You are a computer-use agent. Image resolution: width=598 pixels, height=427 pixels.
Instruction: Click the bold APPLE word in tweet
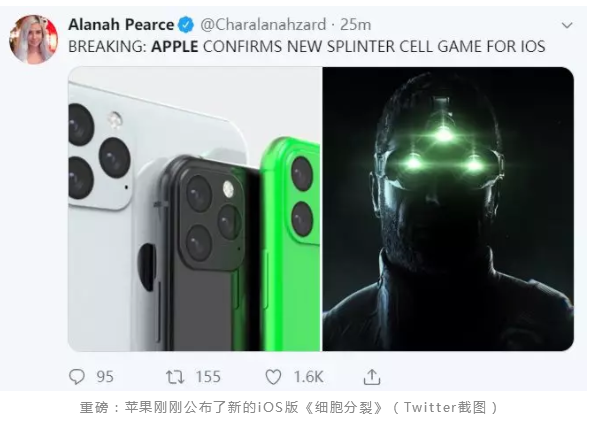click(x=175, y=47)
